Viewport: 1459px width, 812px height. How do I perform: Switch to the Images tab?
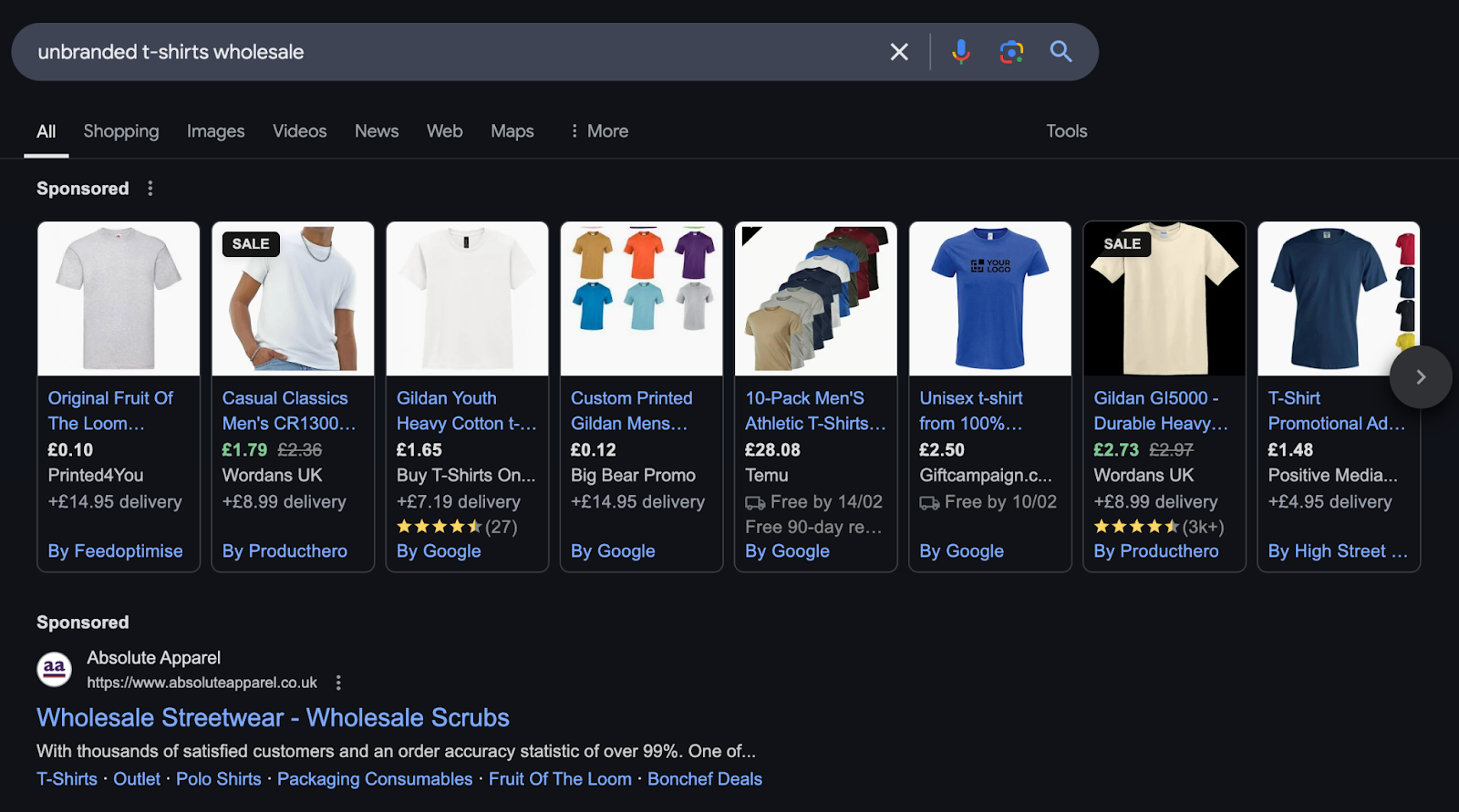pyautogui.click(x=216, y=131)
